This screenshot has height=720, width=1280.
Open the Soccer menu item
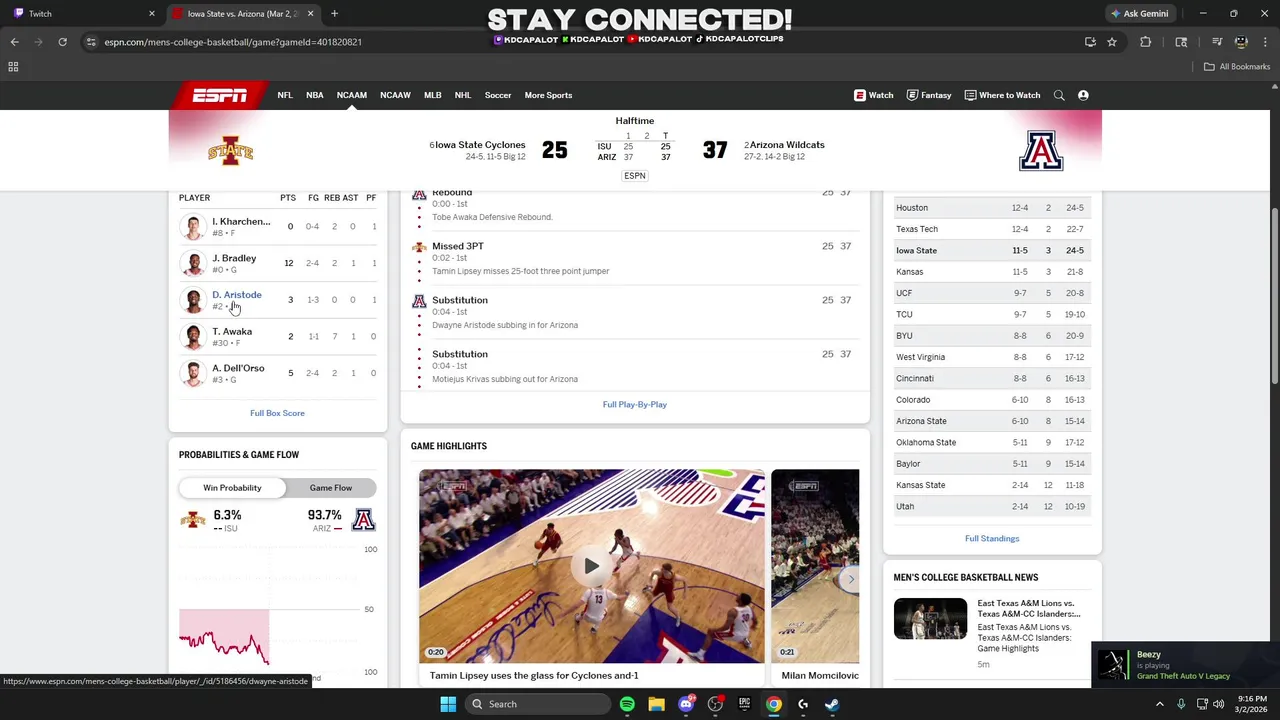pyautogui.click(x=498, y=95)
